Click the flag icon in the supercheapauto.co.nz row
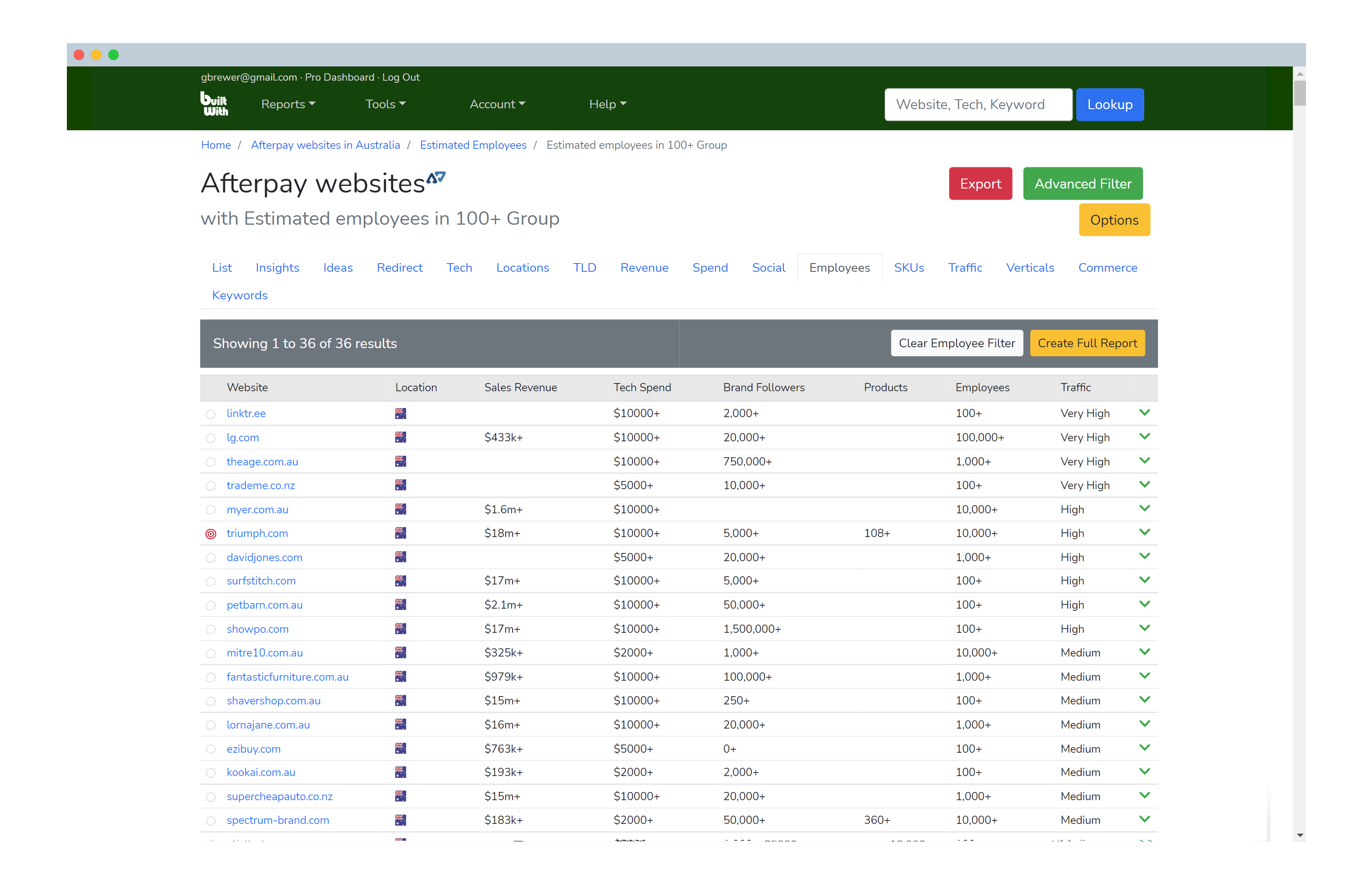The height and width of the screenshot is (886, 1372). click(400, 796)
